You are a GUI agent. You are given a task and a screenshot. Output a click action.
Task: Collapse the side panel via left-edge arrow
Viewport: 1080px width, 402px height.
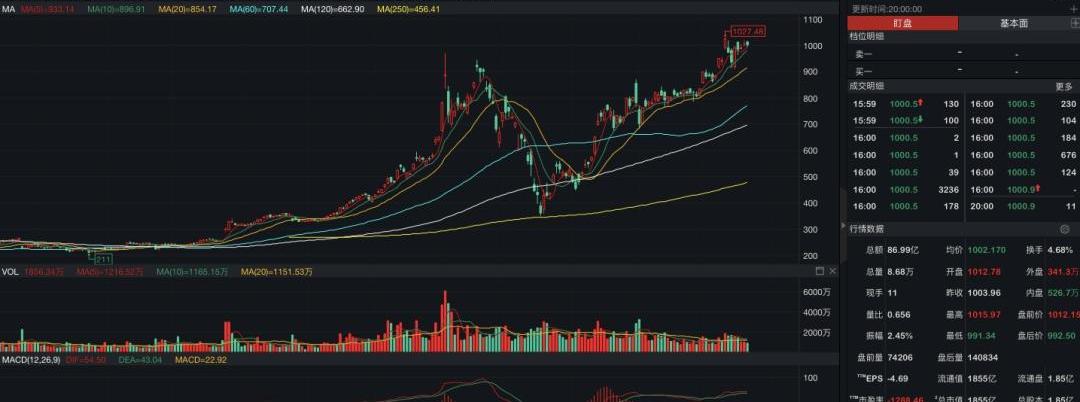pyautogui.click(x=842, y=226)
